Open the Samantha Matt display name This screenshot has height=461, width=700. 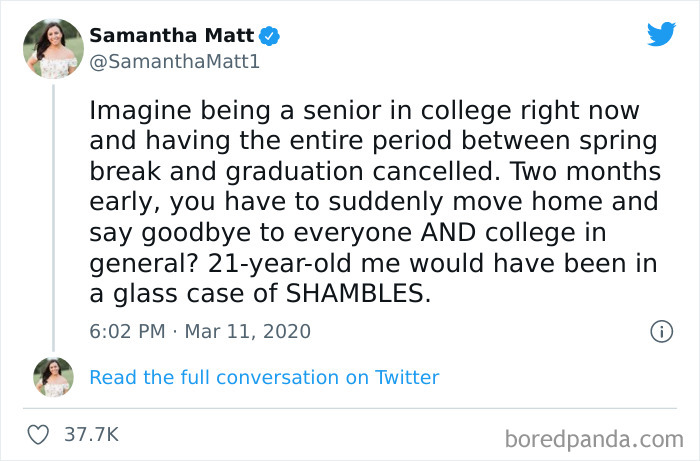173,36
